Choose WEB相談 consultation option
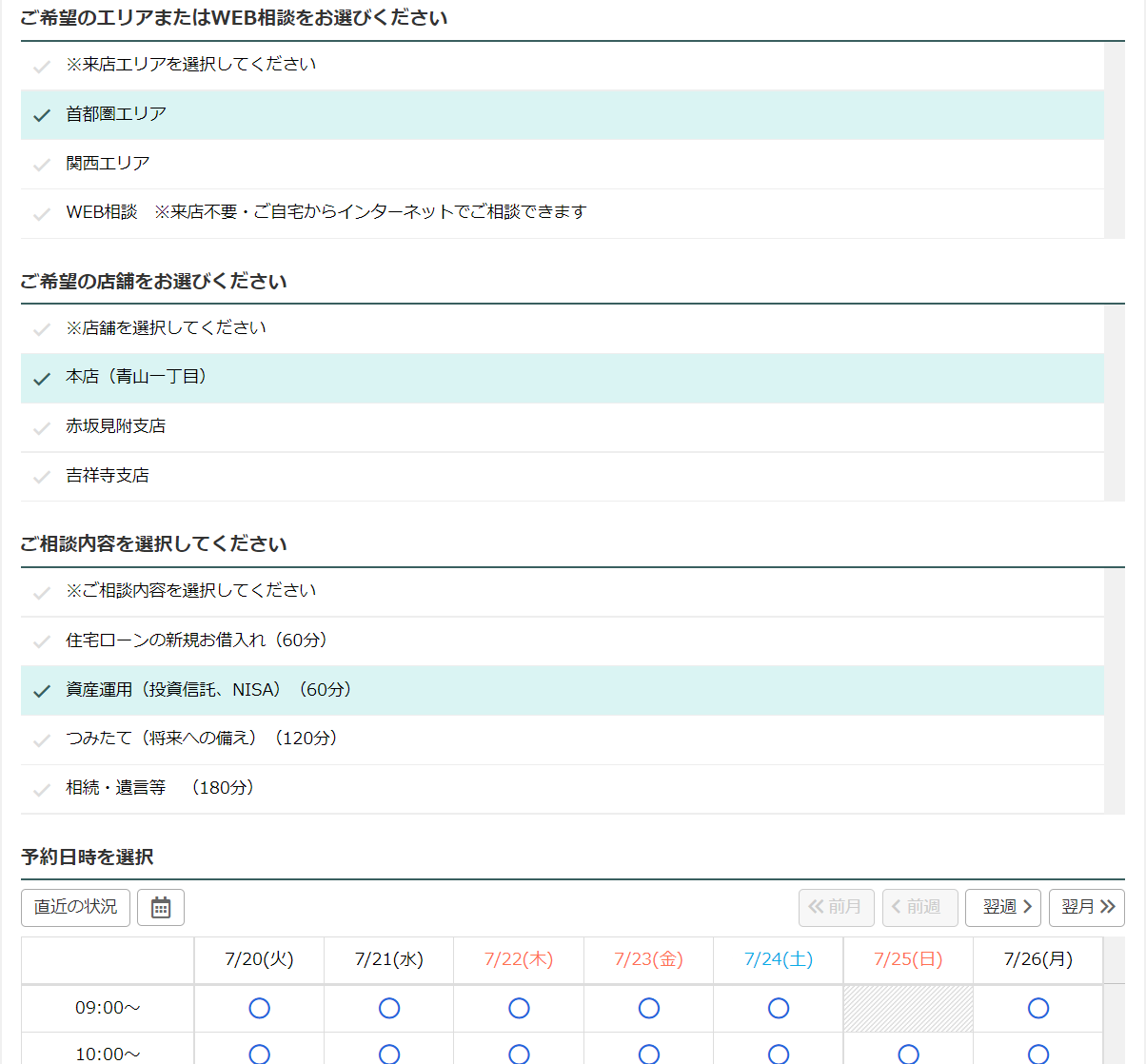1146x1064 pixels. coord(102,212)
